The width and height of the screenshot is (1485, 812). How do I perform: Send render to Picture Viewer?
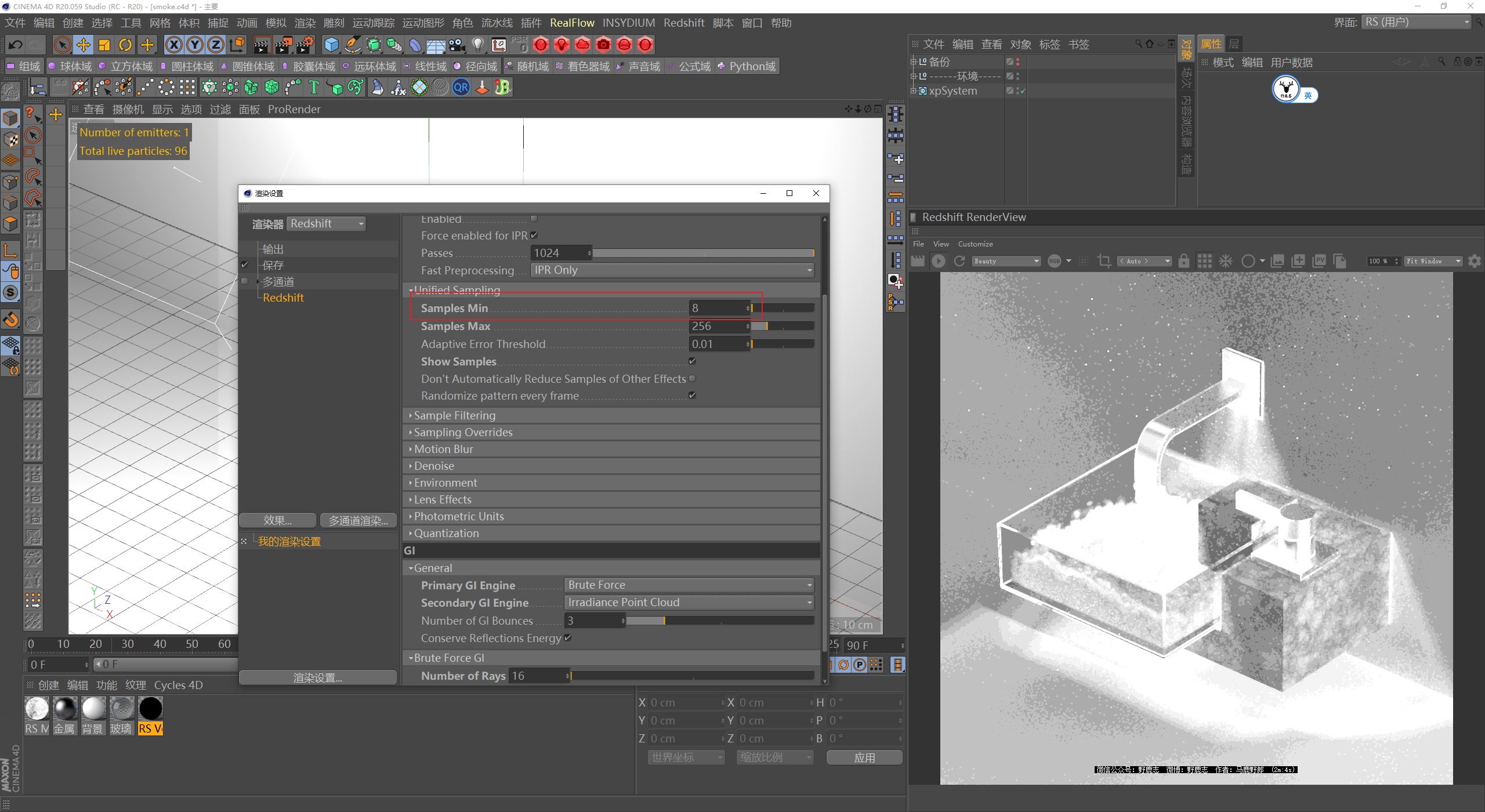[1319, 261]
